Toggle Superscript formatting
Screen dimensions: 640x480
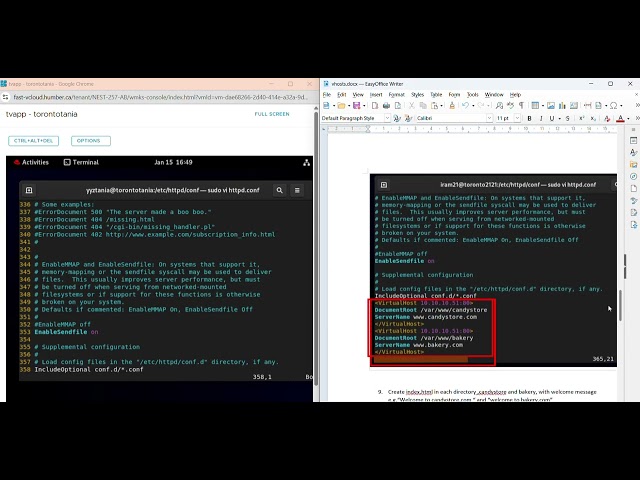coord(582,118)
